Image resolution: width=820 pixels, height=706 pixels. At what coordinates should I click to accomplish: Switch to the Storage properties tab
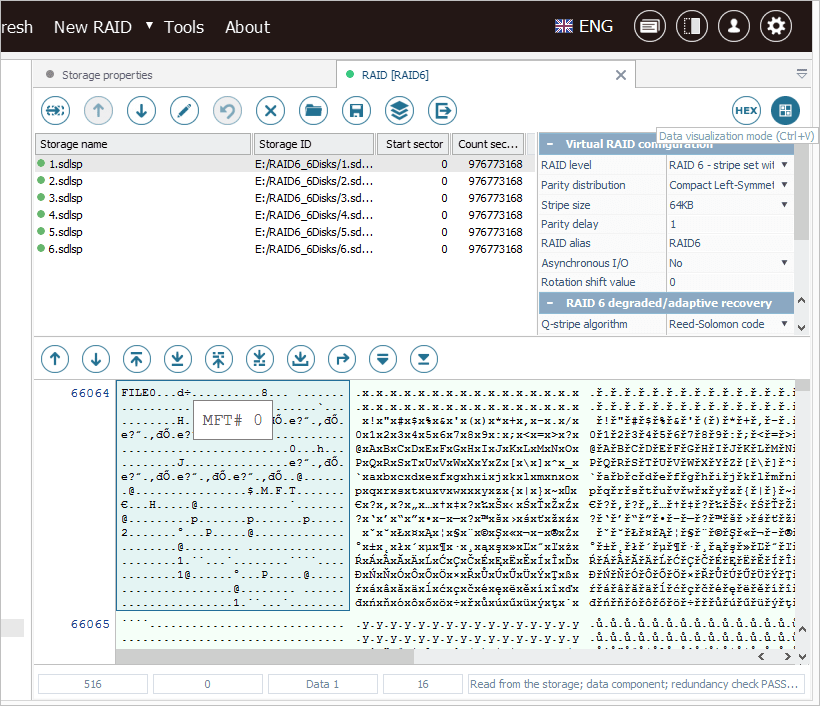106,75
